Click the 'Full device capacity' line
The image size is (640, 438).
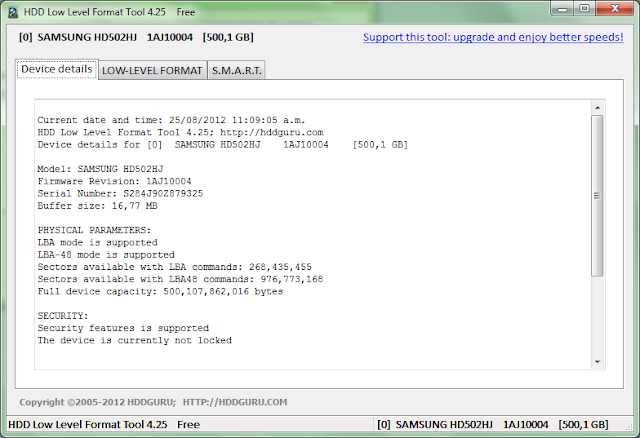(160, 291)
